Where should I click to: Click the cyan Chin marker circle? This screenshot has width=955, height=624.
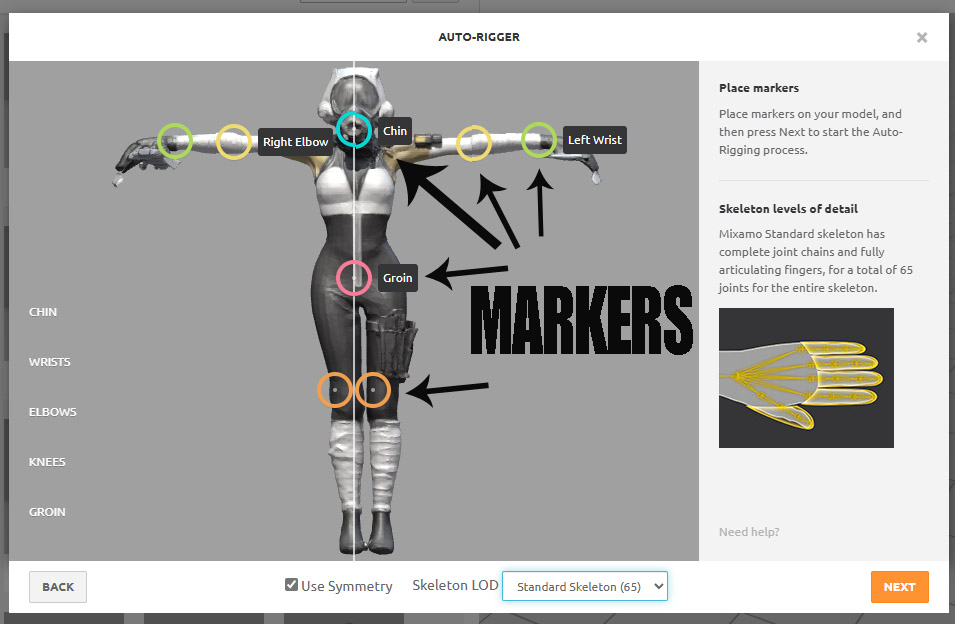tap(353, 129)
